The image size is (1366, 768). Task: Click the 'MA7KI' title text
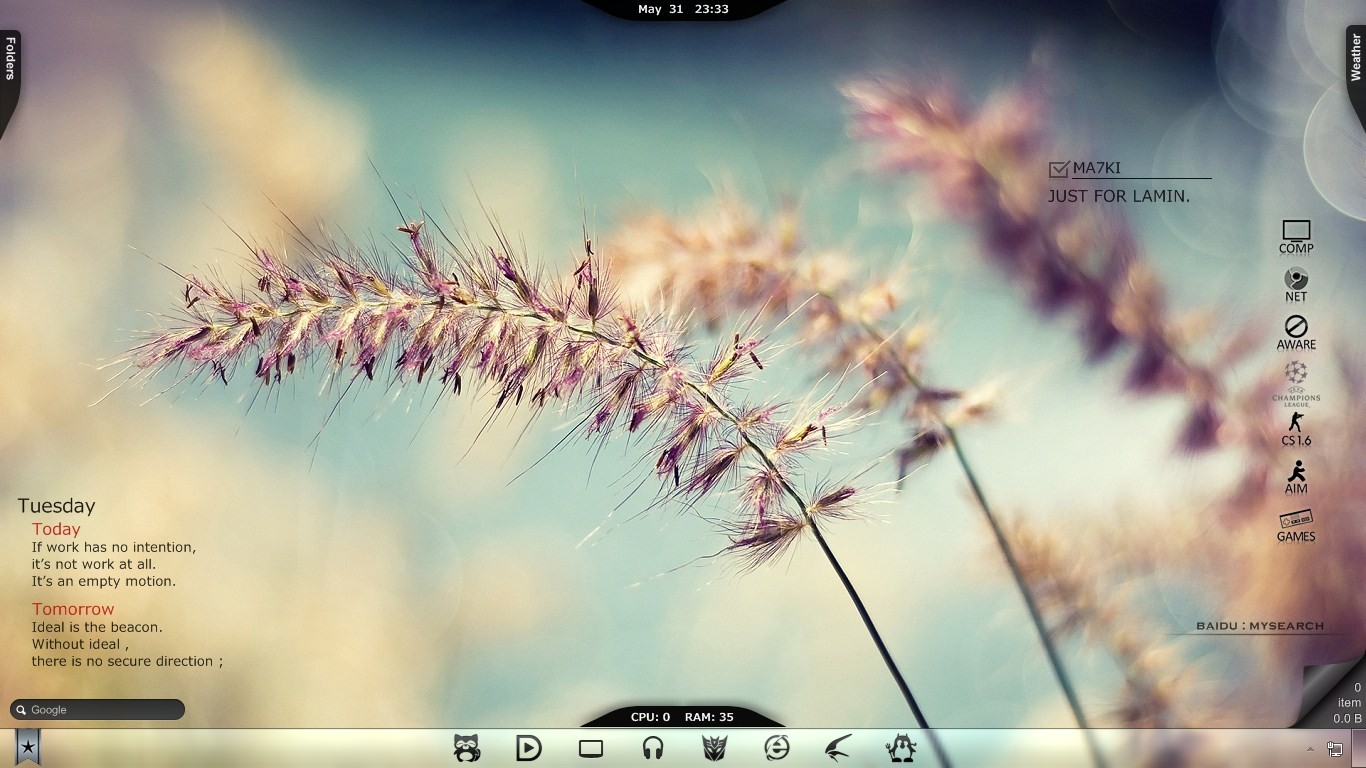(1097, 168)
